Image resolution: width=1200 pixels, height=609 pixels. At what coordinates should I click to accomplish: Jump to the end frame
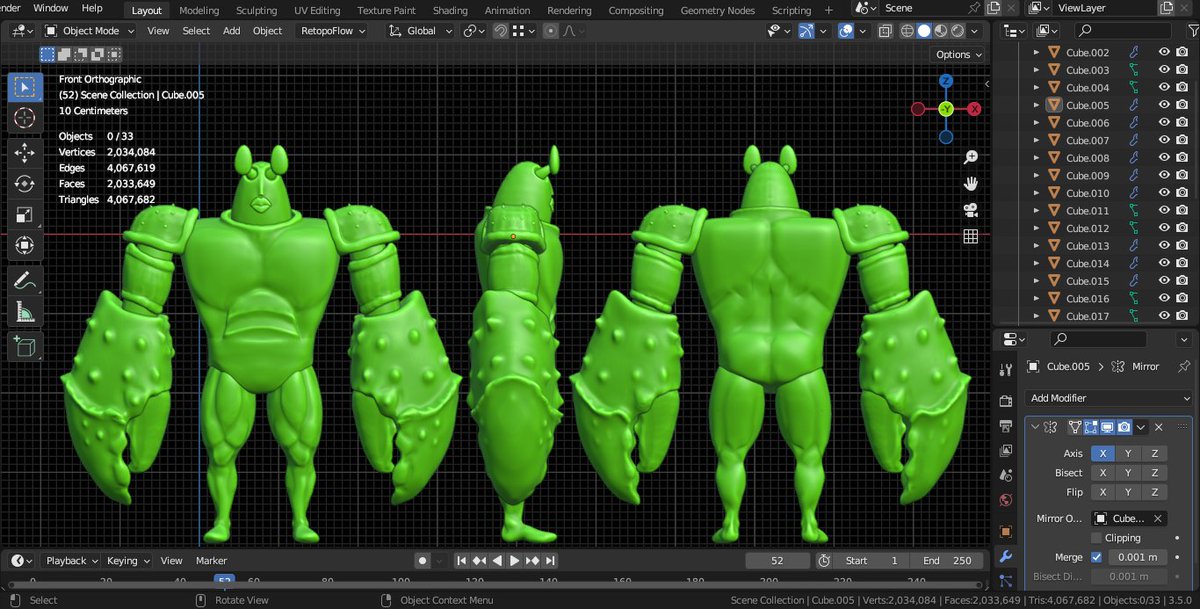click(550, 561)
